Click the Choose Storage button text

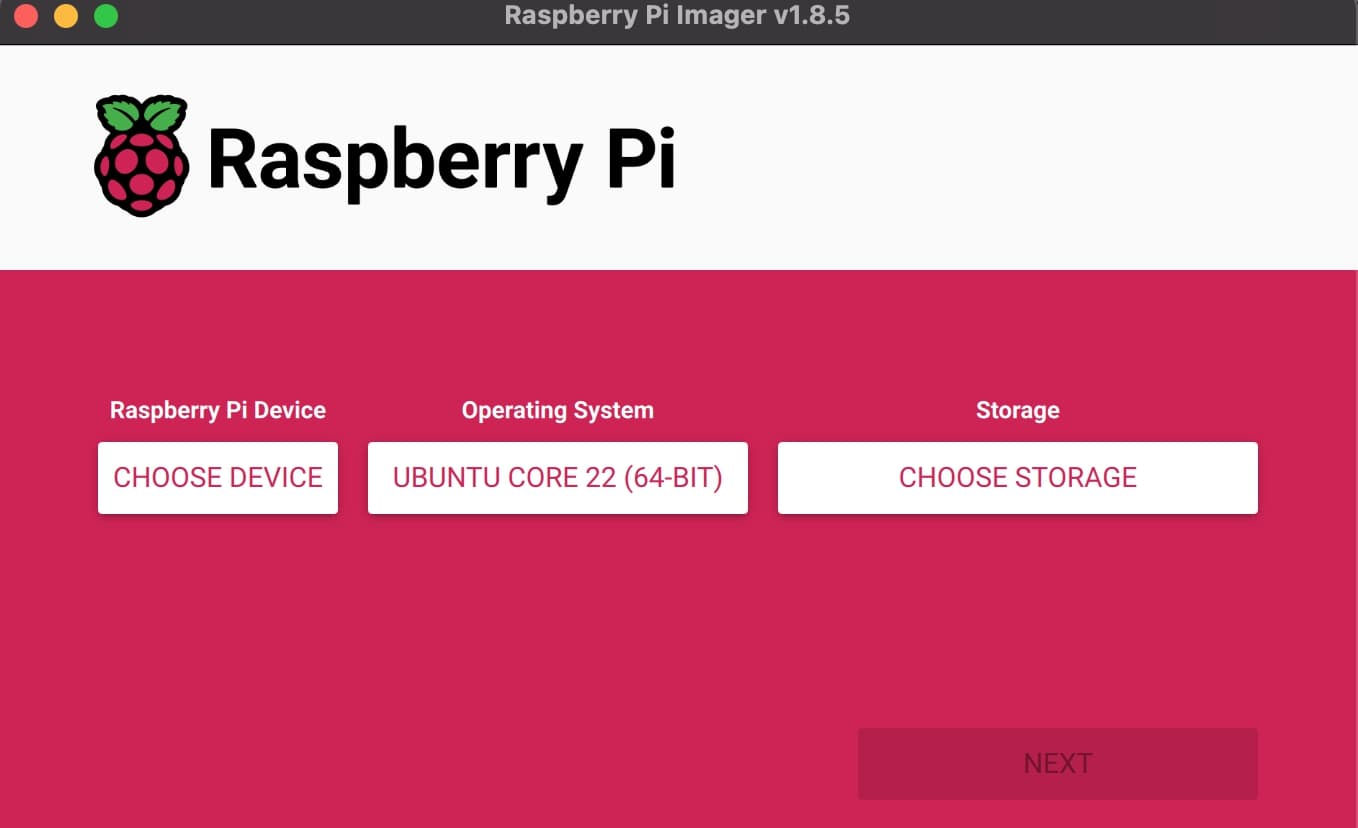(x=1017, y=477)
